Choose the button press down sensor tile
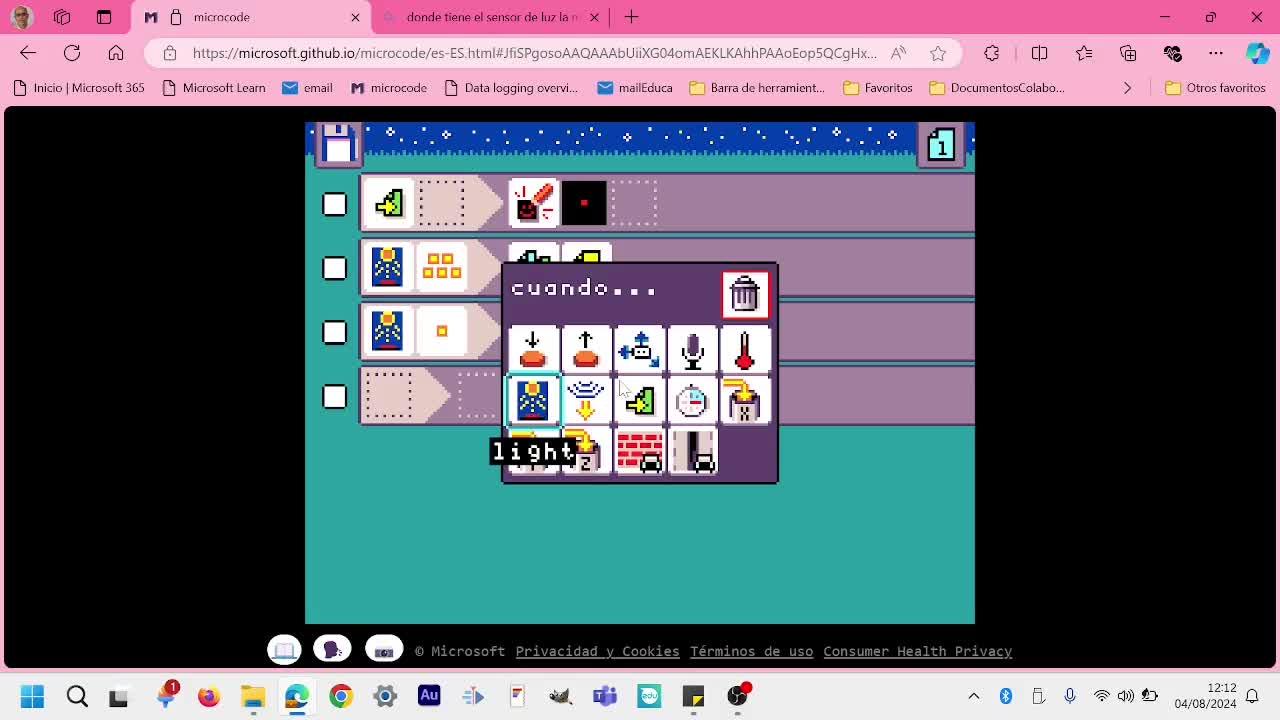Viewport: 1280px width, 720px height. click(533, 348)
